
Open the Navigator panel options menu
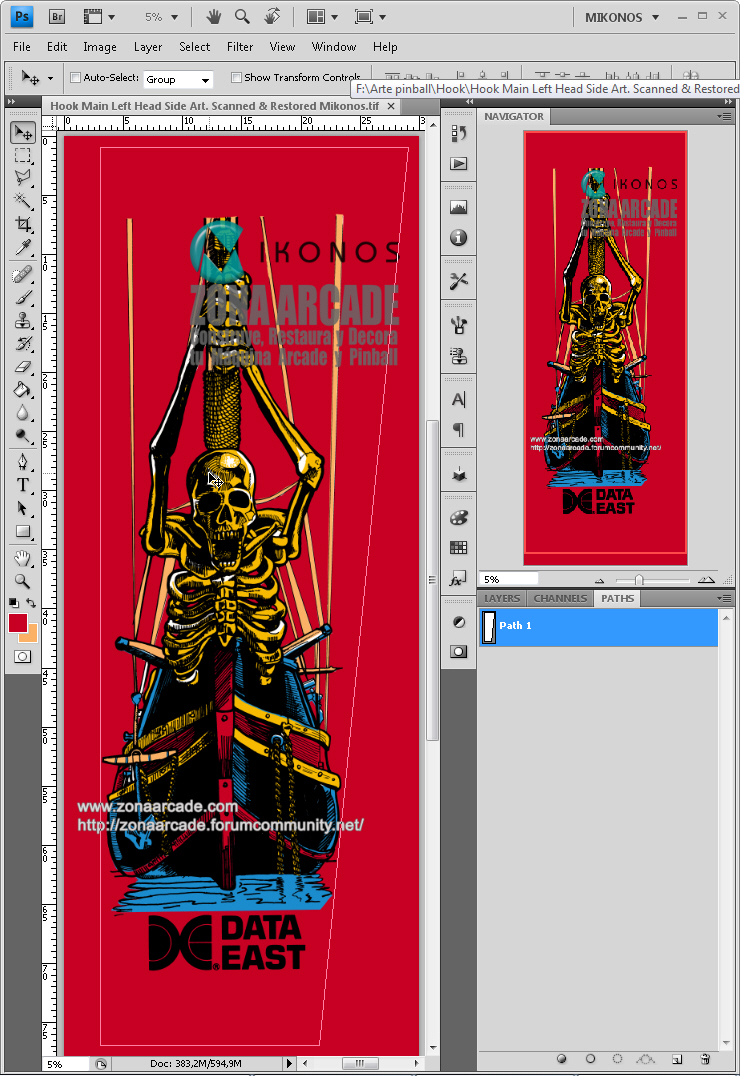coord(725,117)
